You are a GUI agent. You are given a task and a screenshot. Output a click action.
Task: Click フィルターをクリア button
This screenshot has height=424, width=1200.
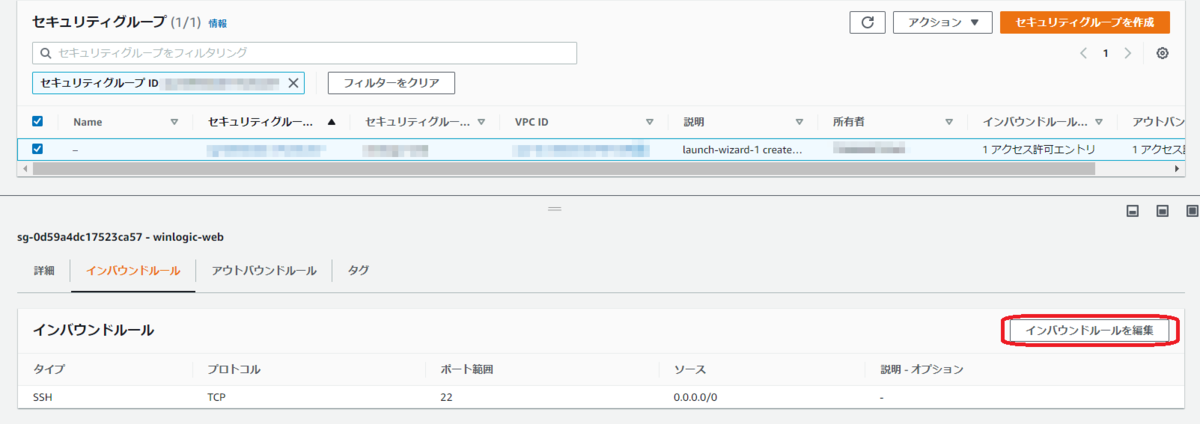[x=392, y=82]
